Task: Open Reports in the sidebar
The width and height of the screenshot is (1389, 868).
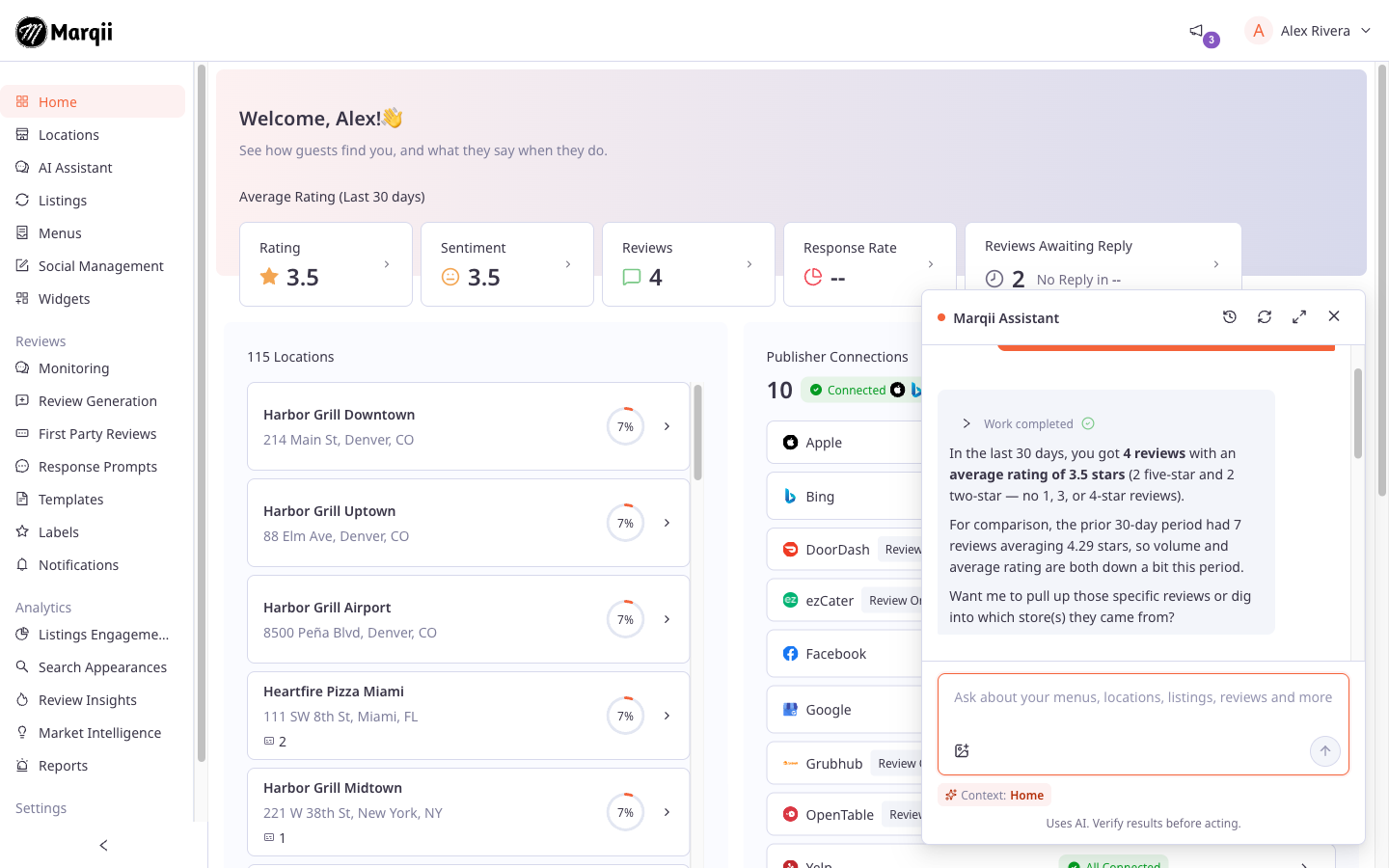Action: coord(93,766)
